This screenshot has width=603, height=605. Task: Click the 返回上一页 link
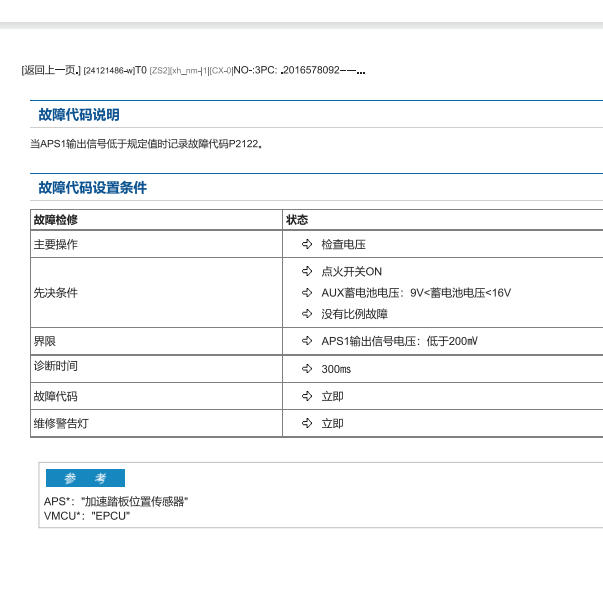(51, 70)
